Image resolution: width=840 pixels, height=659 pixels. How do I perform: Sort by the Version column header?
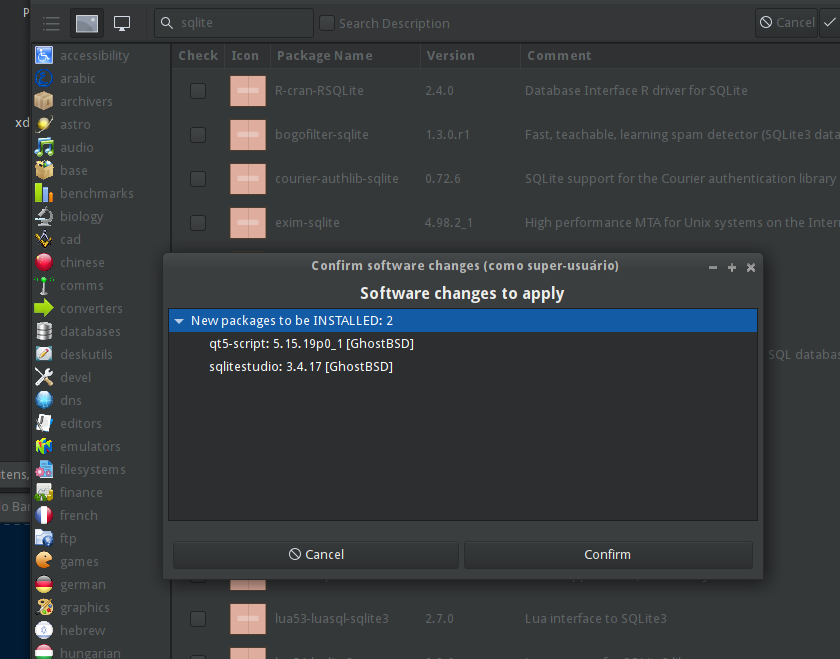(x=450, y=56)
